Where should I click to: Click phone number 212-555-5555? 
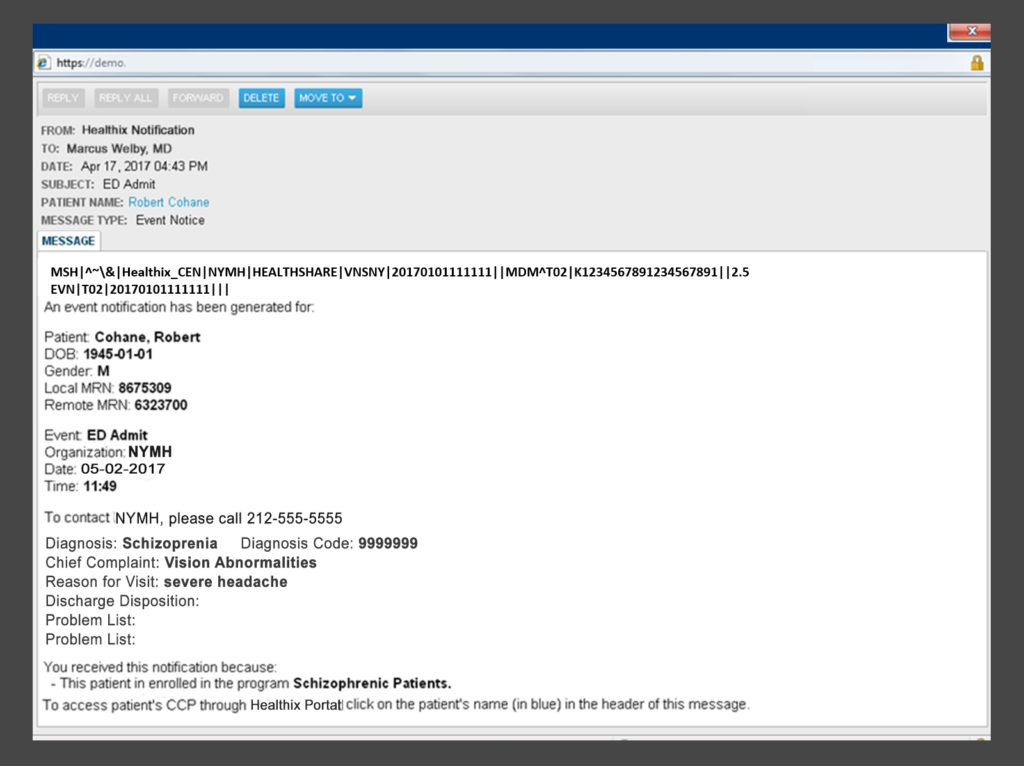(295, 519)
